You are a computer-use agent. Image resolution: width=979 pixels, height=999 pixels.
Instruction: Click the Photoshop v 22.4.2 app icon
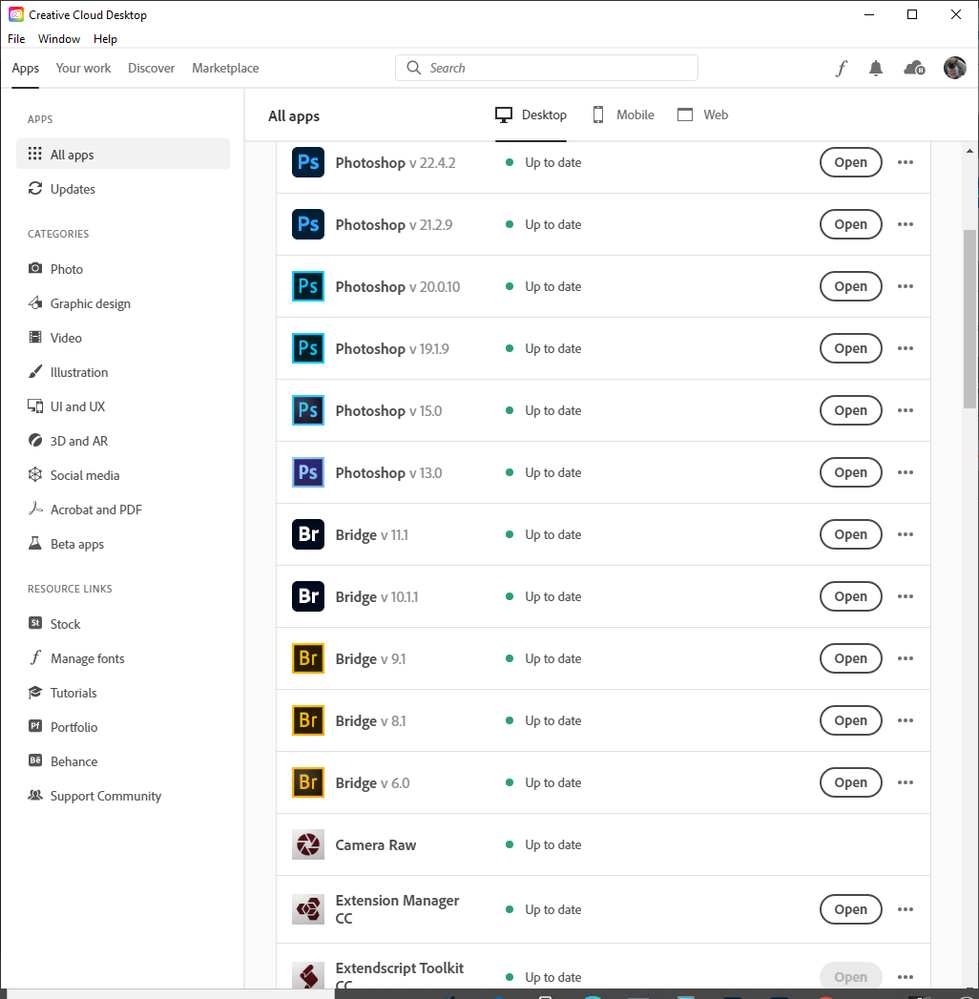click(x=308, y=162)
